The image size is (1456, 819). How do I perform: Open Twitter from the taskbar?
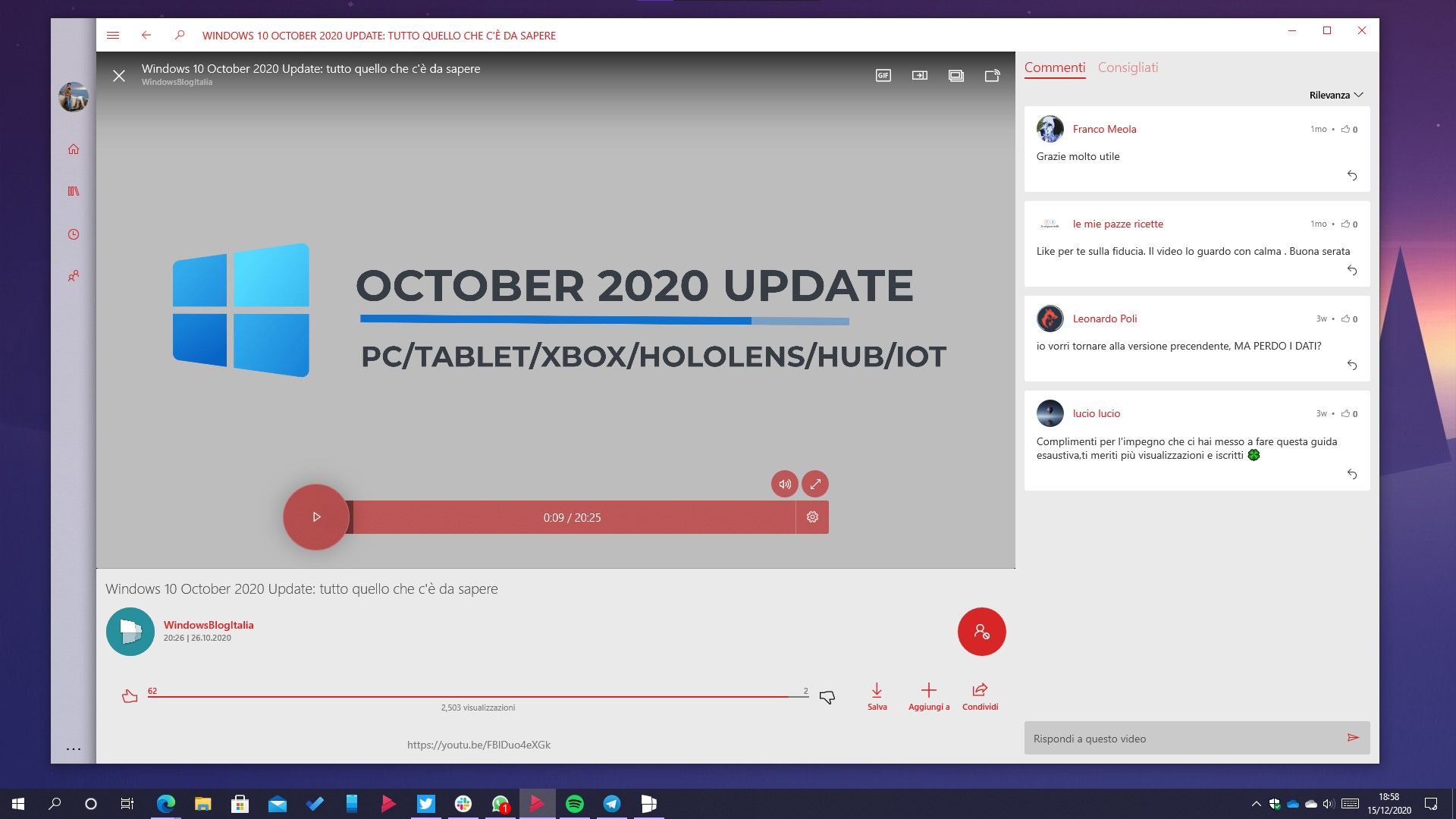pyautogui.click(x=426, y=804)
